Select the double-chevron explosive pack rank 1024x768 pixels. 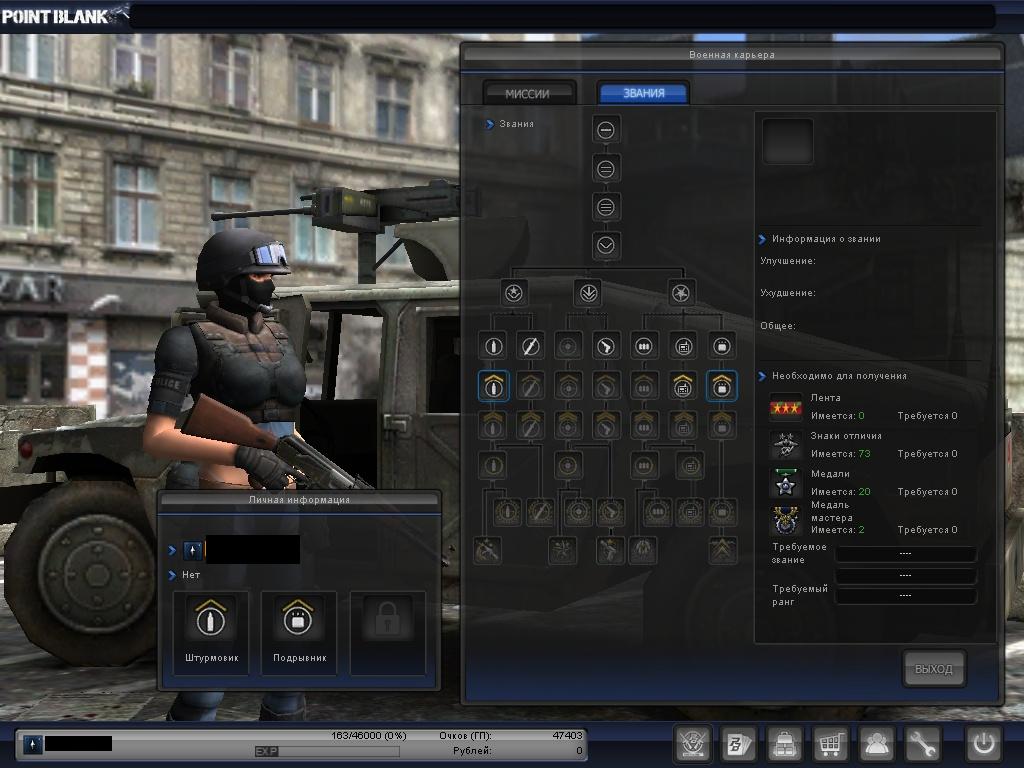722,425
